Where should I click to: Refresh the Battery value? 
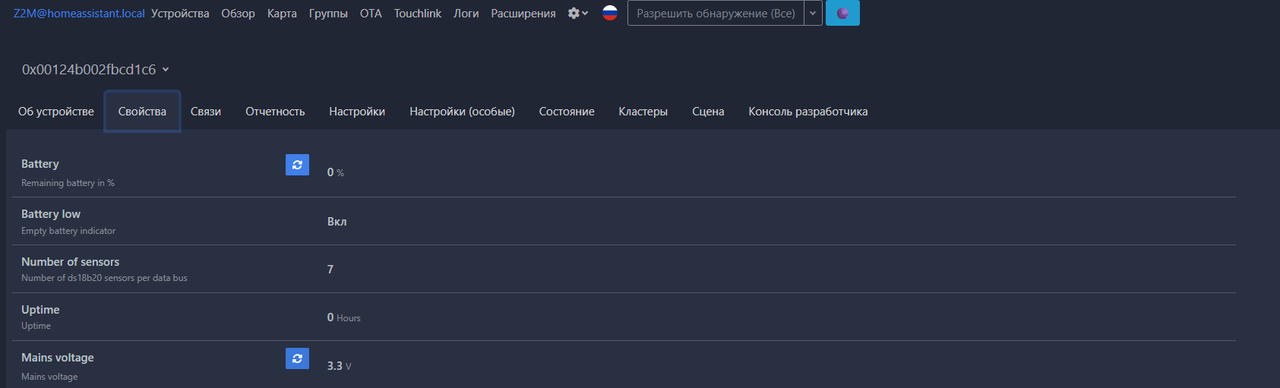coord(297,165)
